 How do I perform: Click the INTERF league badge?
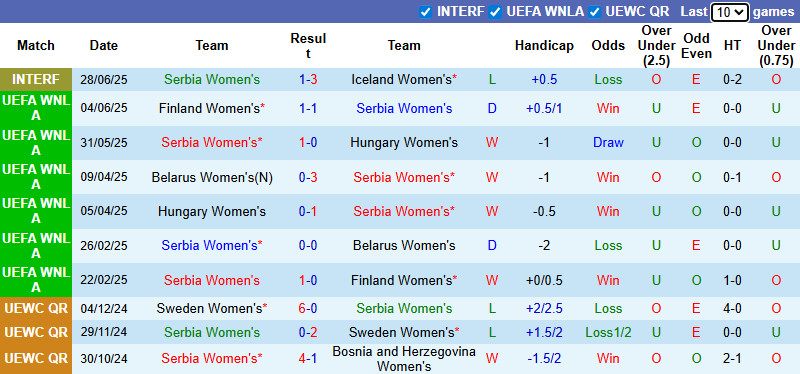click(36, 80)
